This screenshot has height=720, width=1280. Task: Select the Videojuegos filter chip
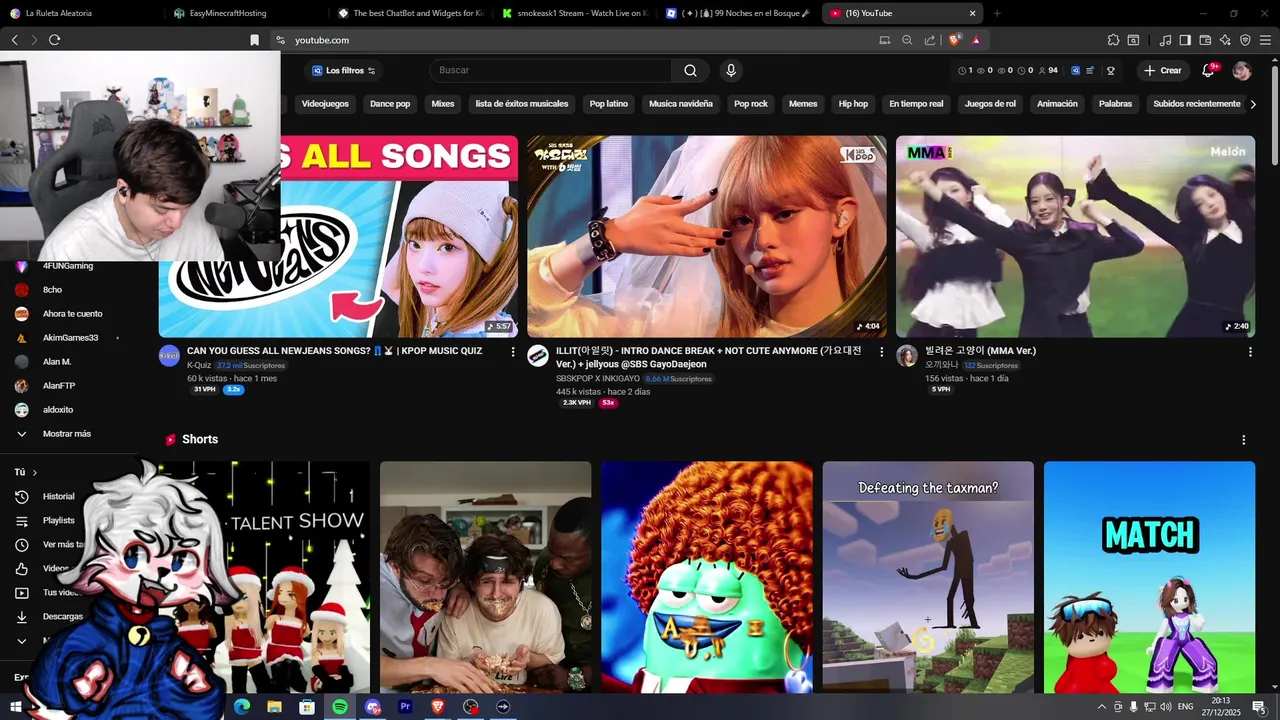(325, 104)
